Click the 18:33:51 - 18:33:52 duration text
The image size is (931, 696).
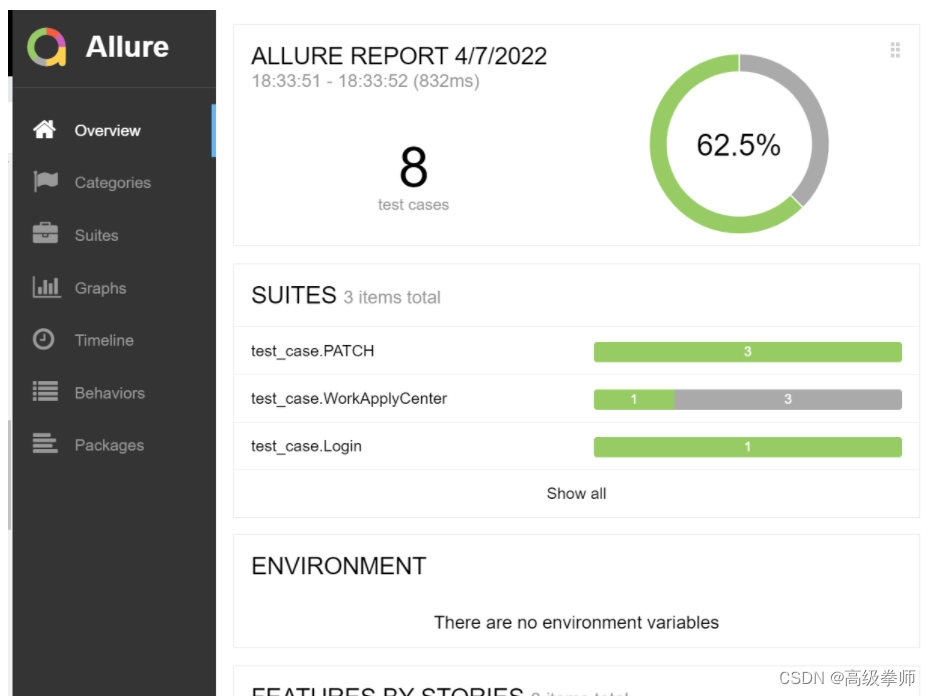[365, 81]
